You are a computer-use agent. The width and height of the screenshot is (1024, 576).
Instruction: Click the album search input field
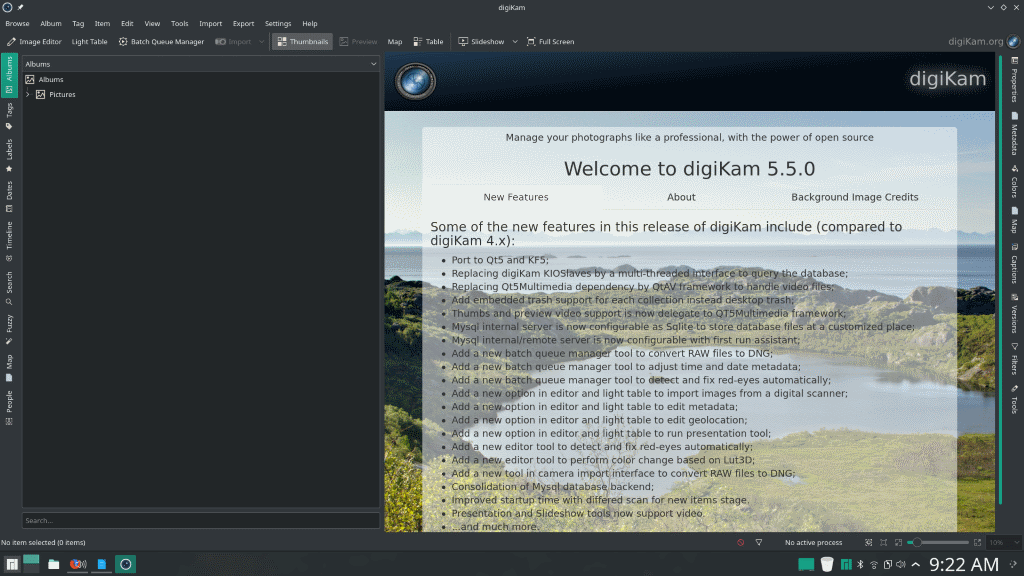point(200,520)
